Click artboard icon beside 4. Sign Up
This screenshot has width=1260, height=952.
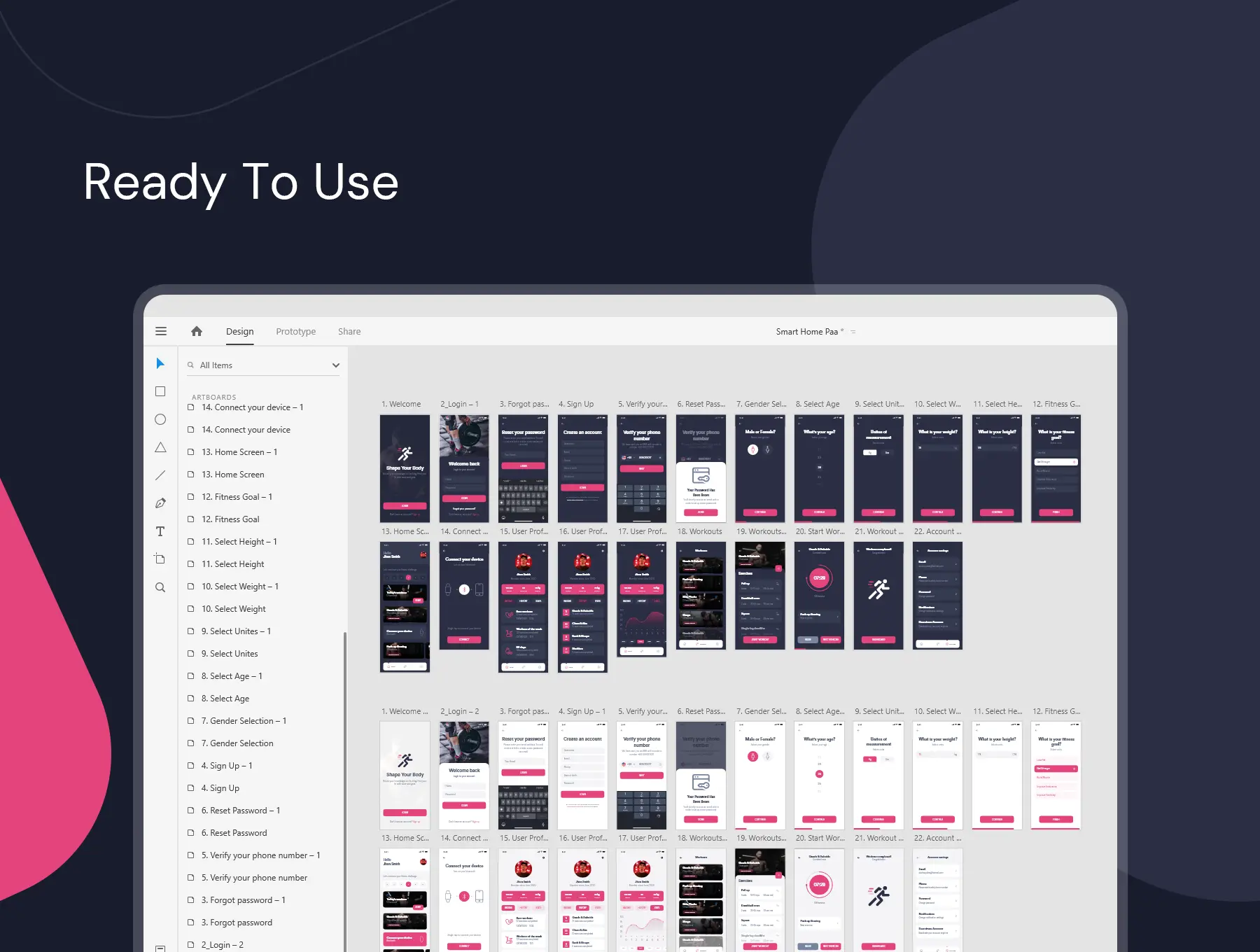click(190, 788)
